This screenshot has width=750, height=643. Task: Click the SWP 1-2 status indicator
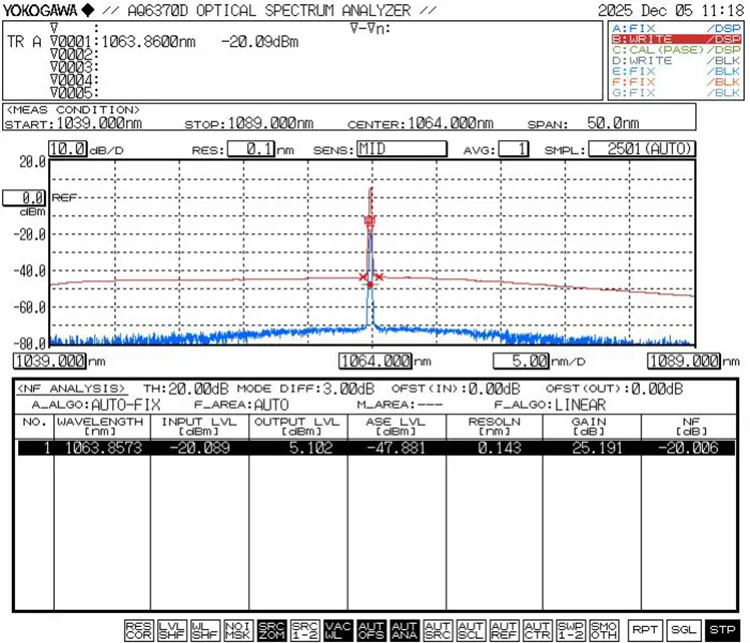pos(571,631)
